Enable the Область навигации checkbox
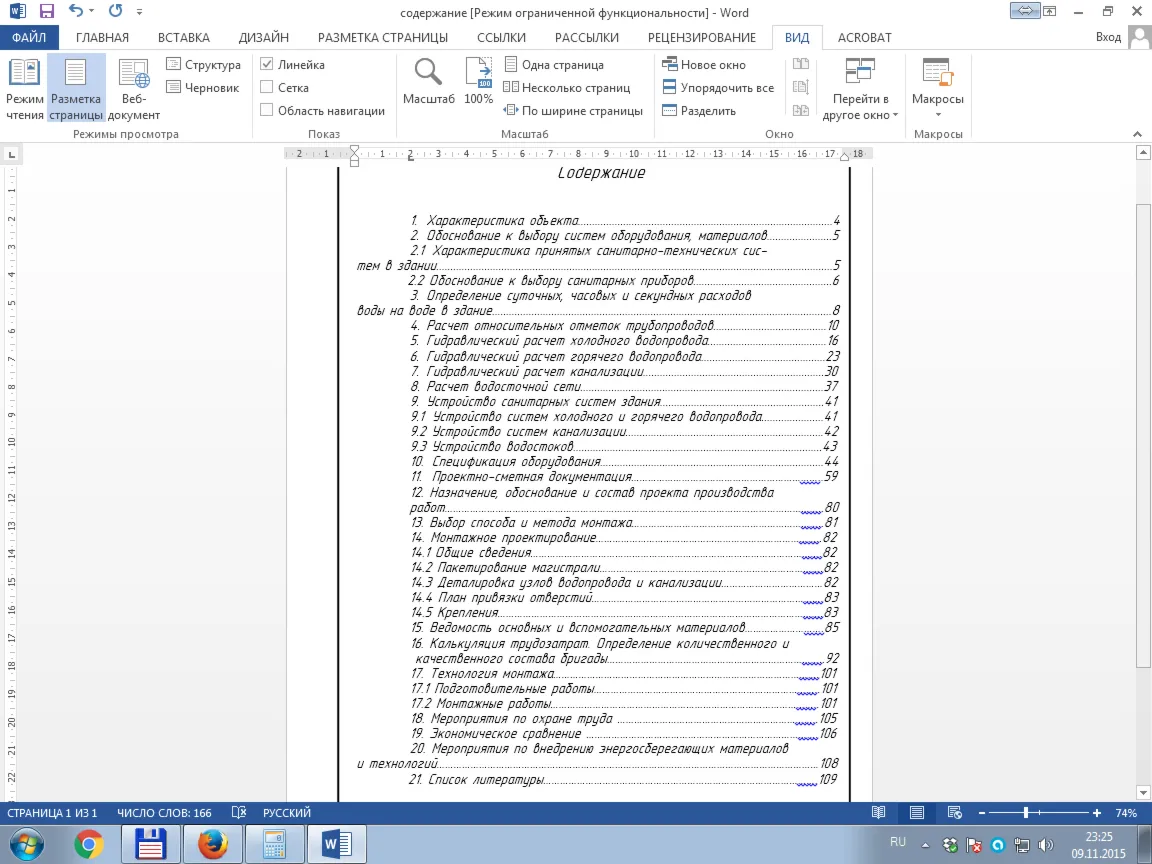Image resolution: width=1152 pixels, height=864 pixels. [x=267, y=110]
